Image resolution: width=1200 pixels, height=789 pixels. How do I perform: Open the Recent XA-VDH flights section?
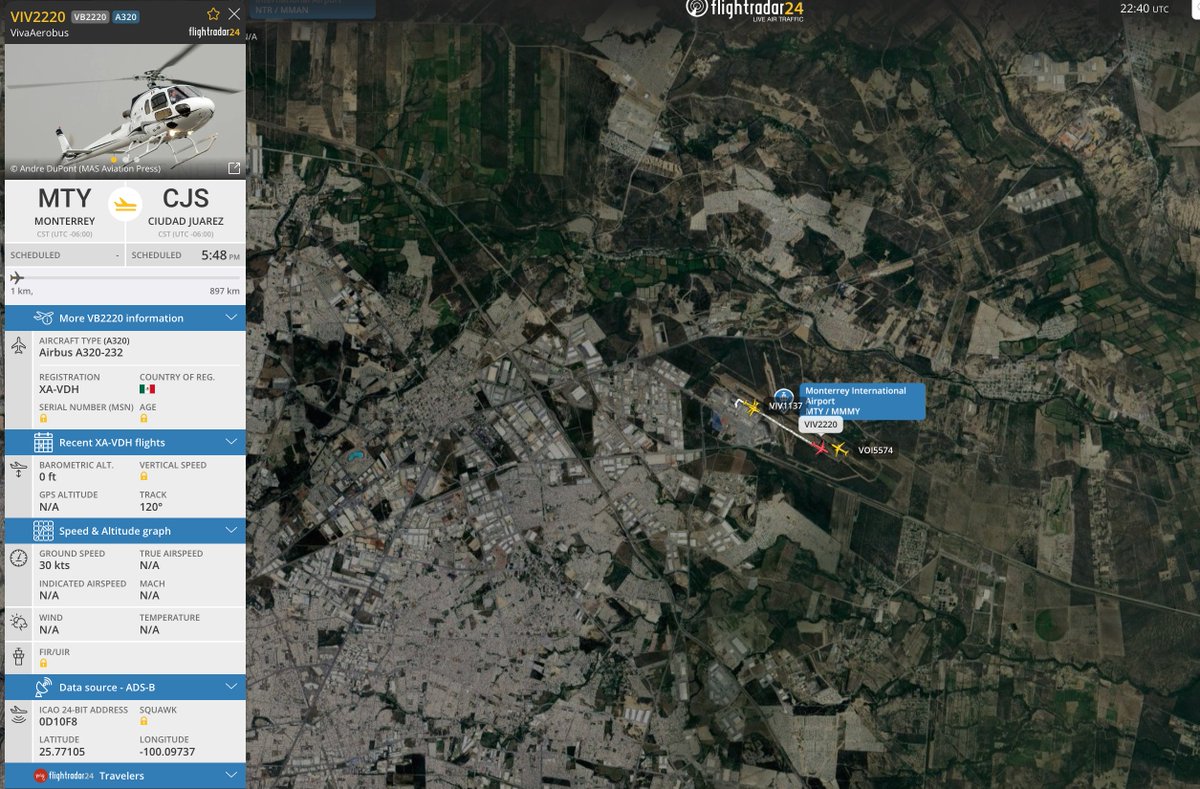[x=125, y=442]
